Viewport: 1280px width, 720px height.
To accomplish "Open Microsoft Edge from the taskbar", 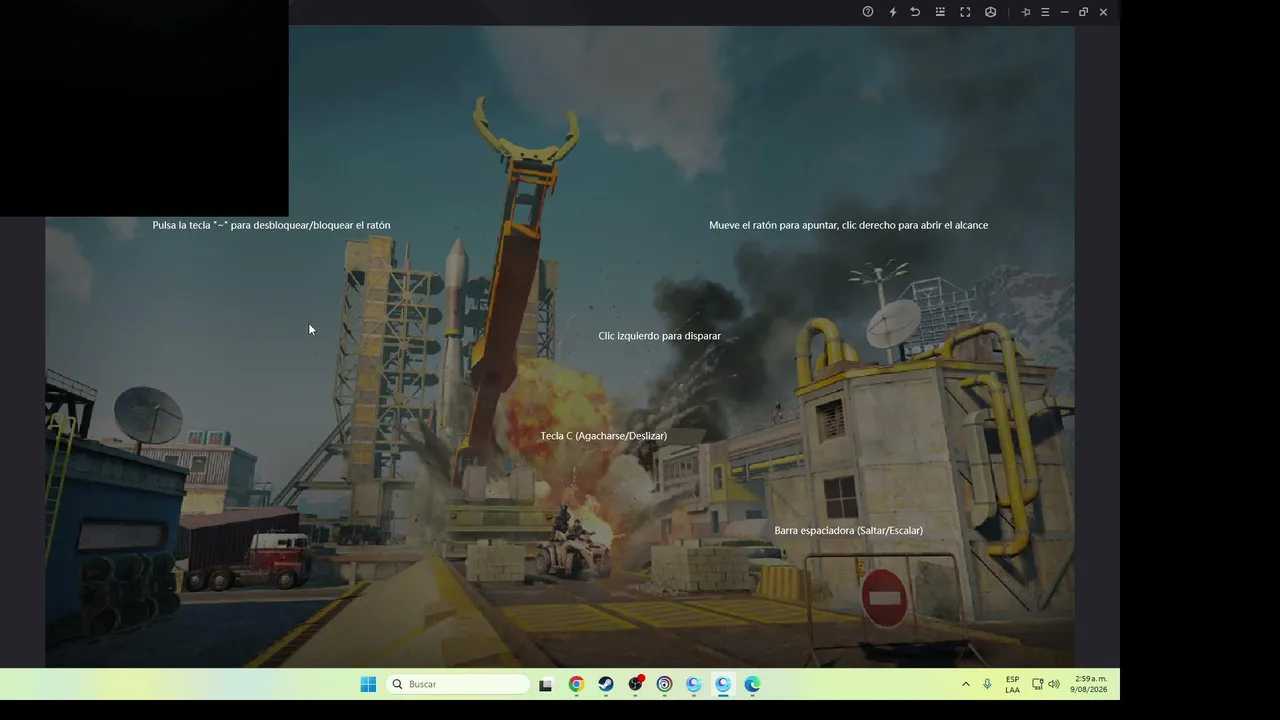I will pos(752,684).
